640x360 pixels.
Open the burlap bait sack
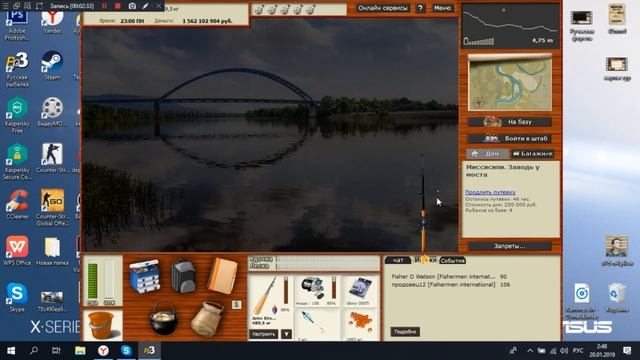pos(207,320)
